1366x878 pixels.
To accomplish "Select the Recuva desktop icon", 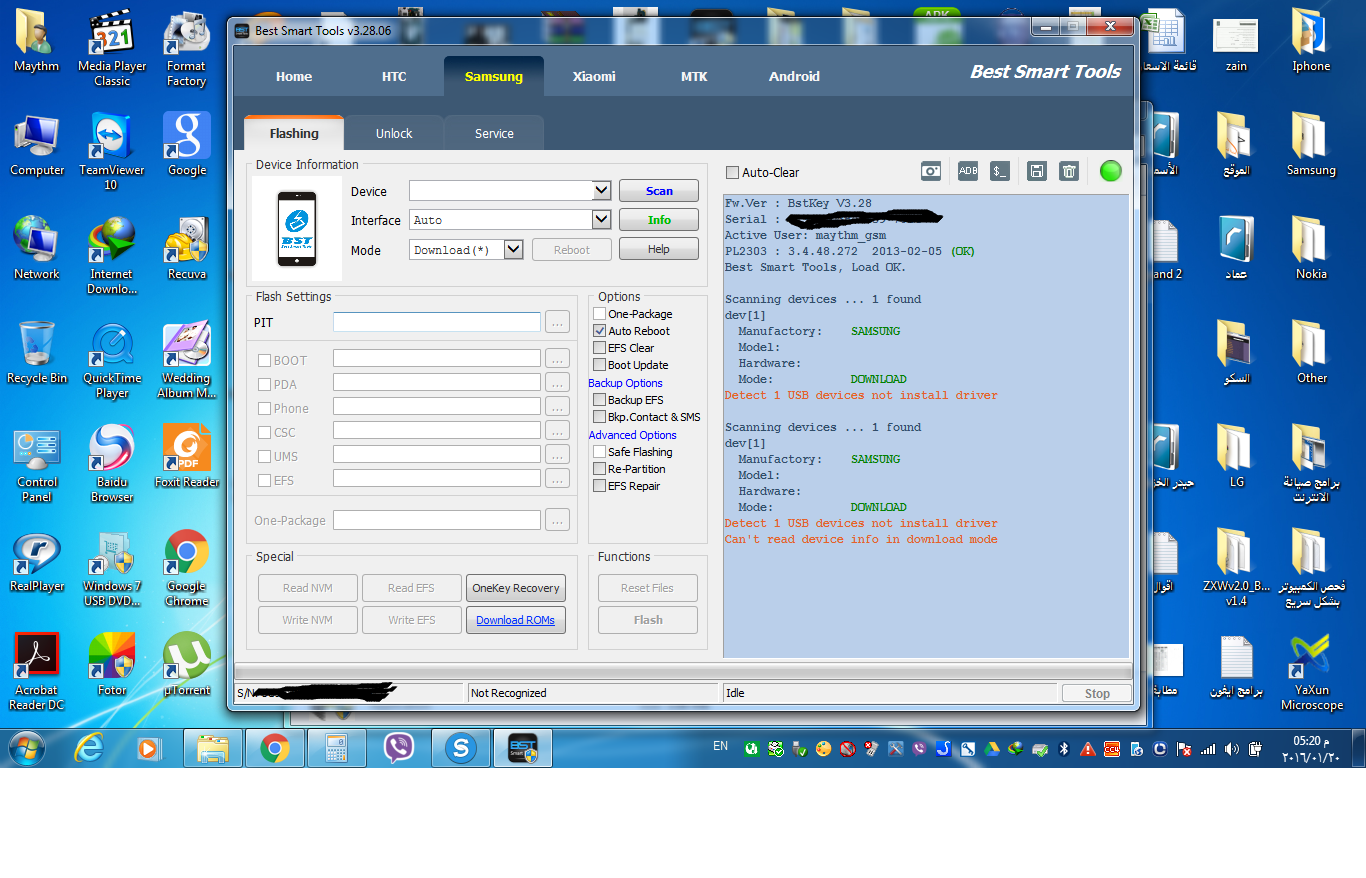I will pyautogui.click(x=186, y=249).
